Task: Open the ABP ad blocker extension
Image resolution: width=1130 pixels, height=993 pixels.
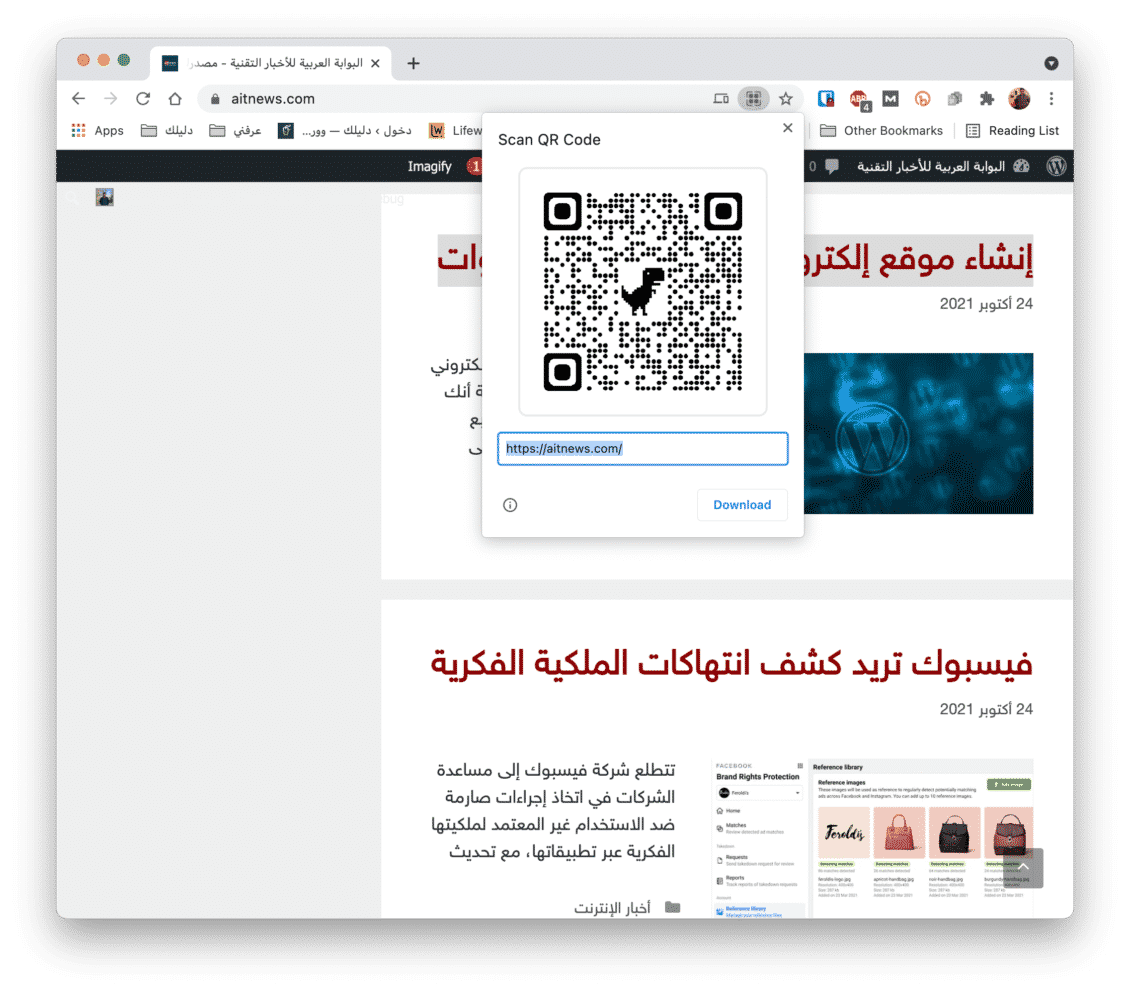Action: pos(858,99)
